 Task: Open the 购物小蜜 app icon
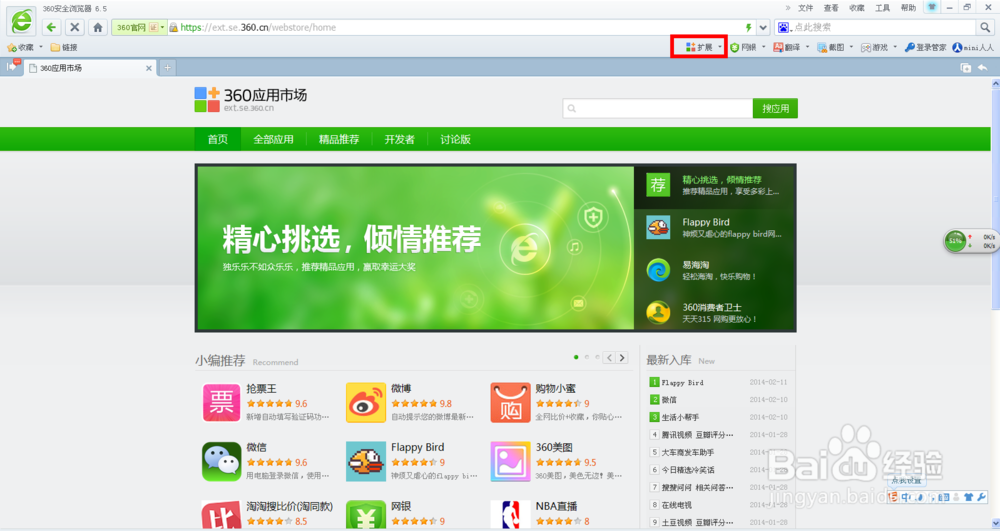(510, 402)
